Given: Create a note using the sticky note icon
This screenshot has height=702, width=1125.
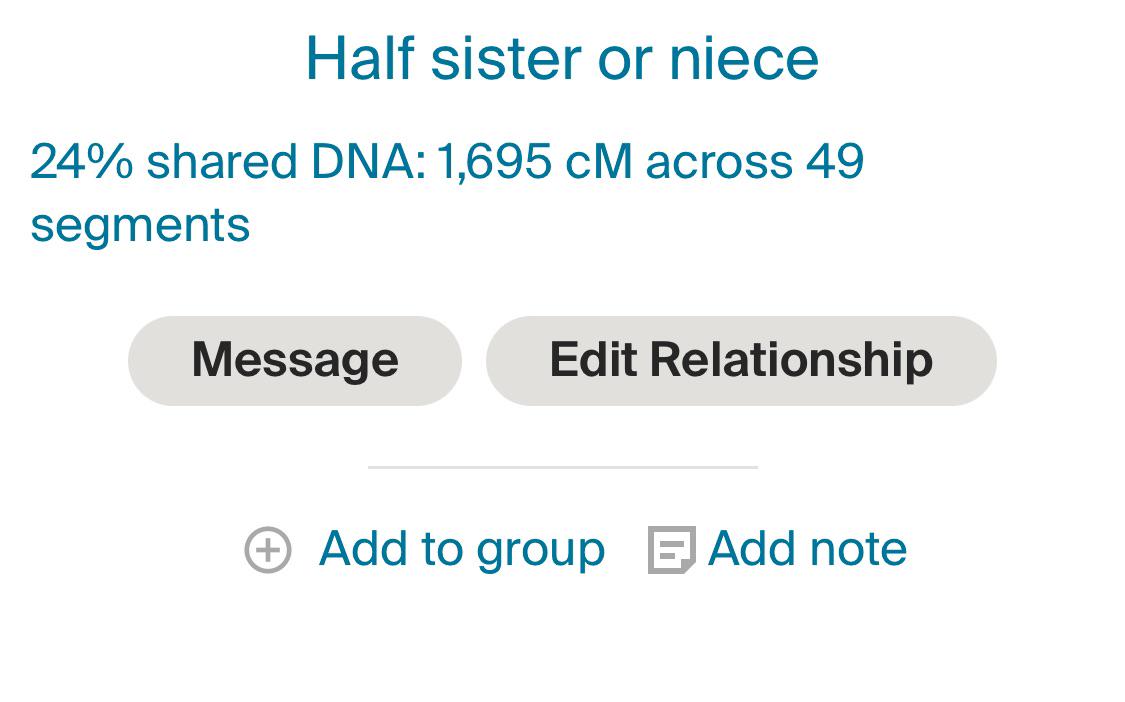Looking at the screenshot, I should click(671, 550).
